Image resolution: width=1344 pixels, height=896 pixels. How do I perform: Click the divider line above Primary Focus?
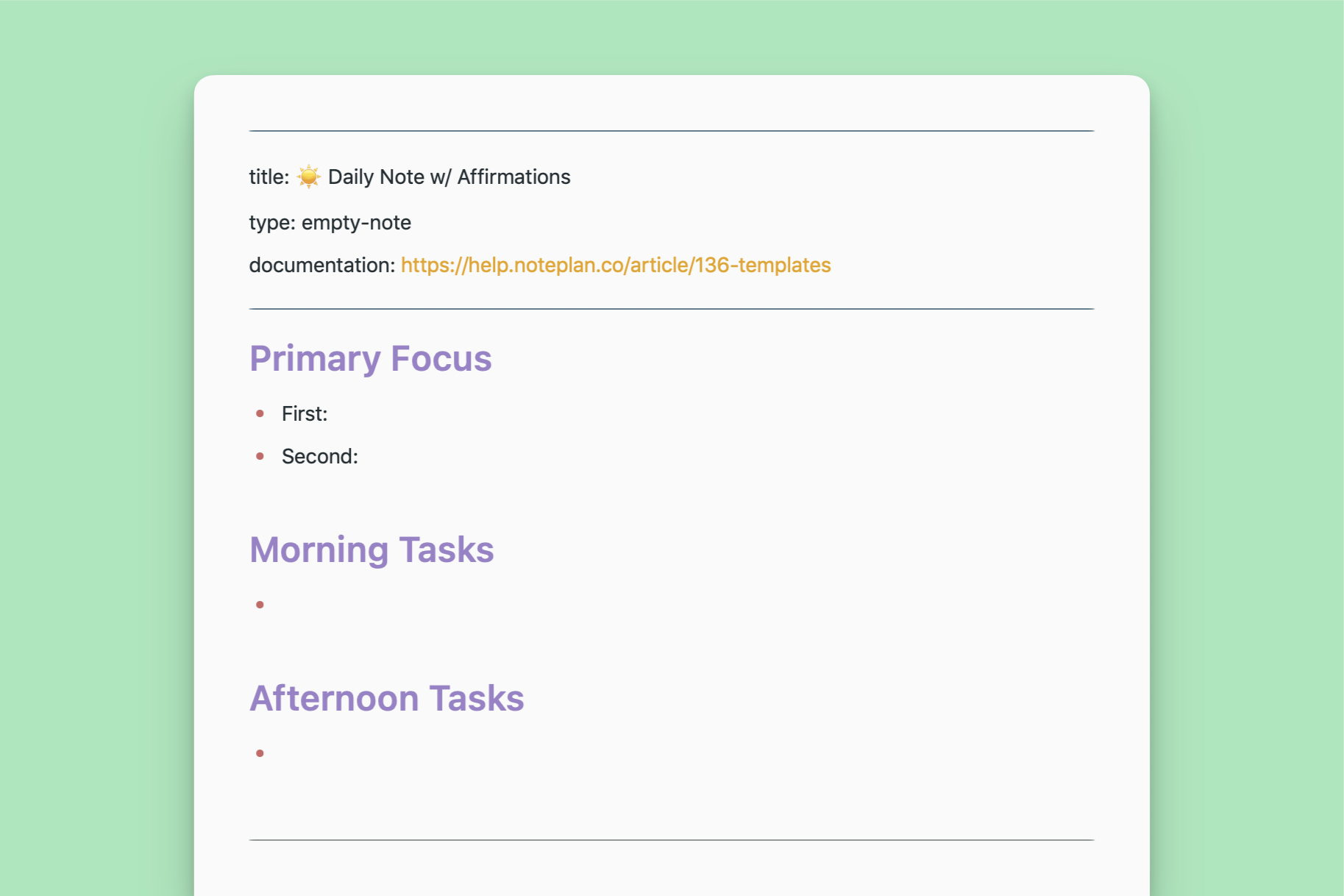672,309
